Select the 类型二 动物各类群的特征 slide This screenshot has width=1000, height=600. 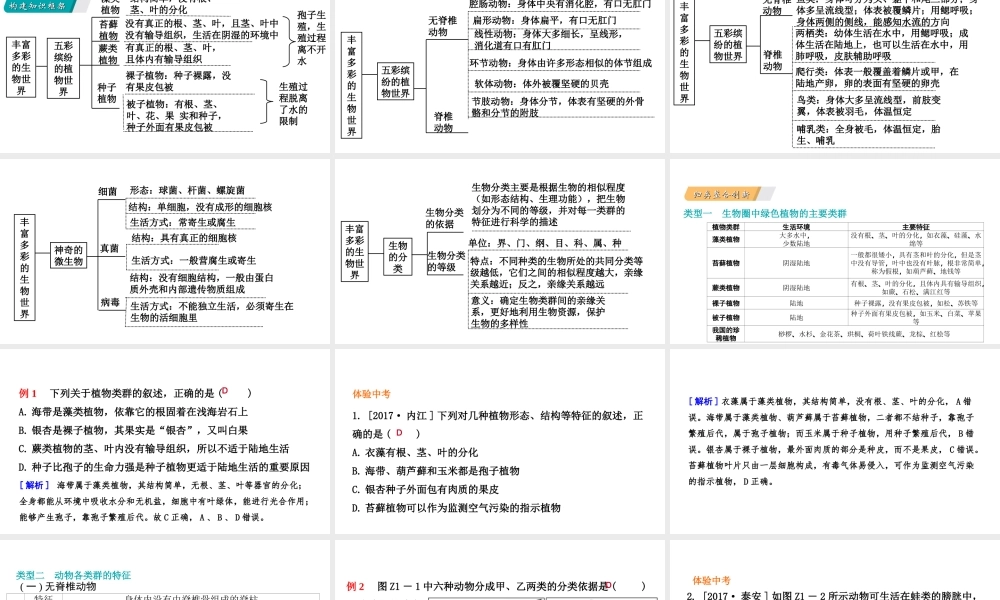click(165, 570)
